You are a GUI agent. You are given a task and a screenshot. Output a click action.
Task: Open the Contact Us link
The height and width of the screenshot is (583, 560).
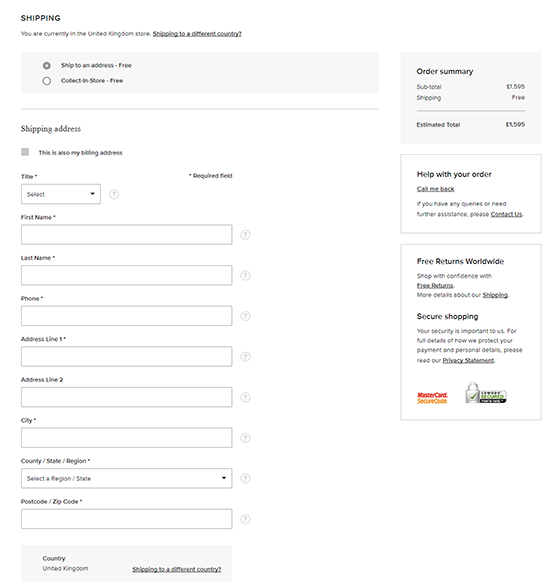(506, 214)
